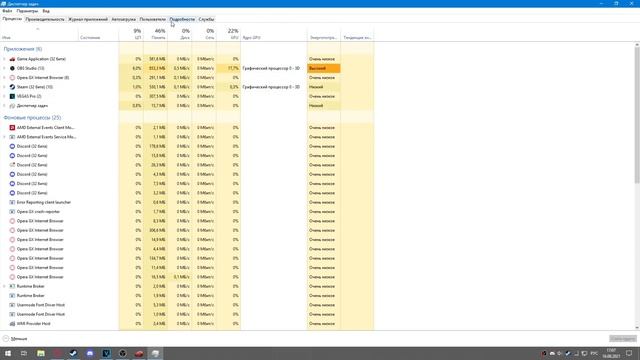Open the Параметры menu

point(27,11)
